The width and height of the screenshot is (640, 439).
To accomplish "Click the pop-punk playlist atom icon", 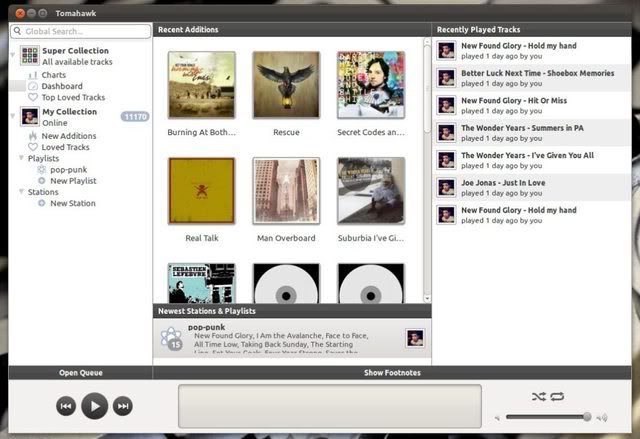I will (42, 169).
